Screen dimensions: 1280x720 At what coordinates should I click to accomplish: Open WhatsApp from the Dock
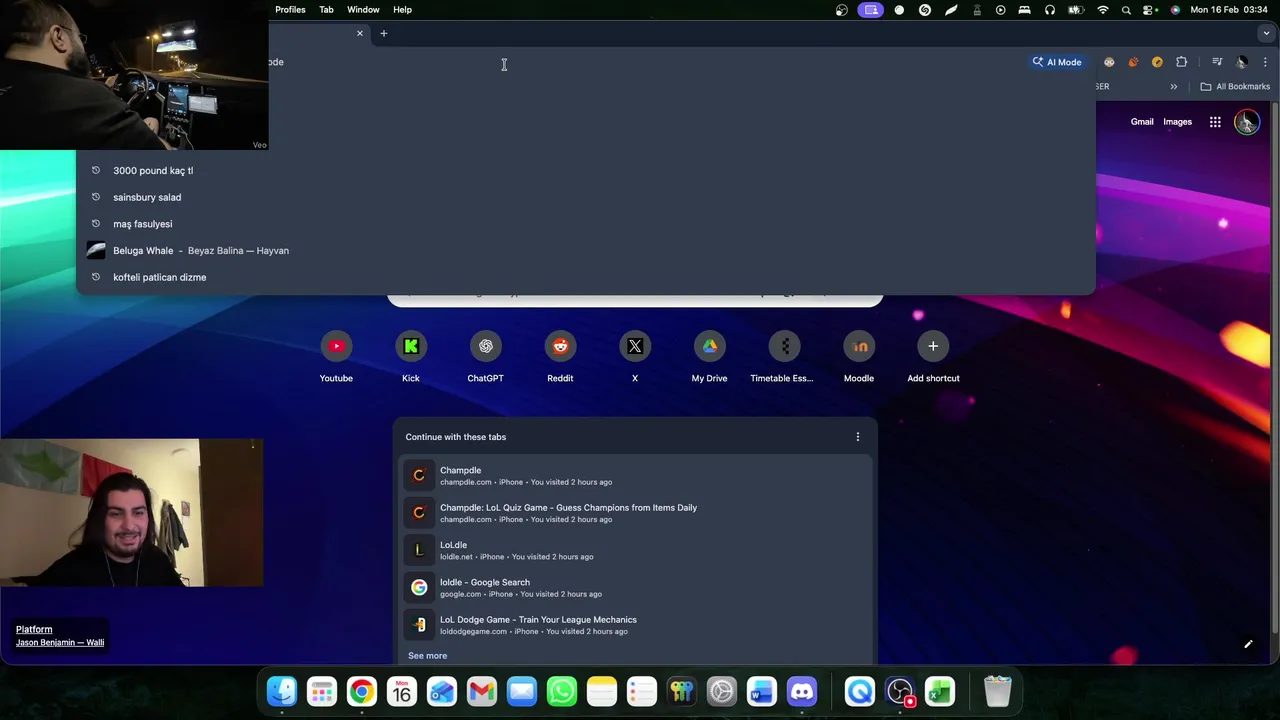[x=562, y=691]
